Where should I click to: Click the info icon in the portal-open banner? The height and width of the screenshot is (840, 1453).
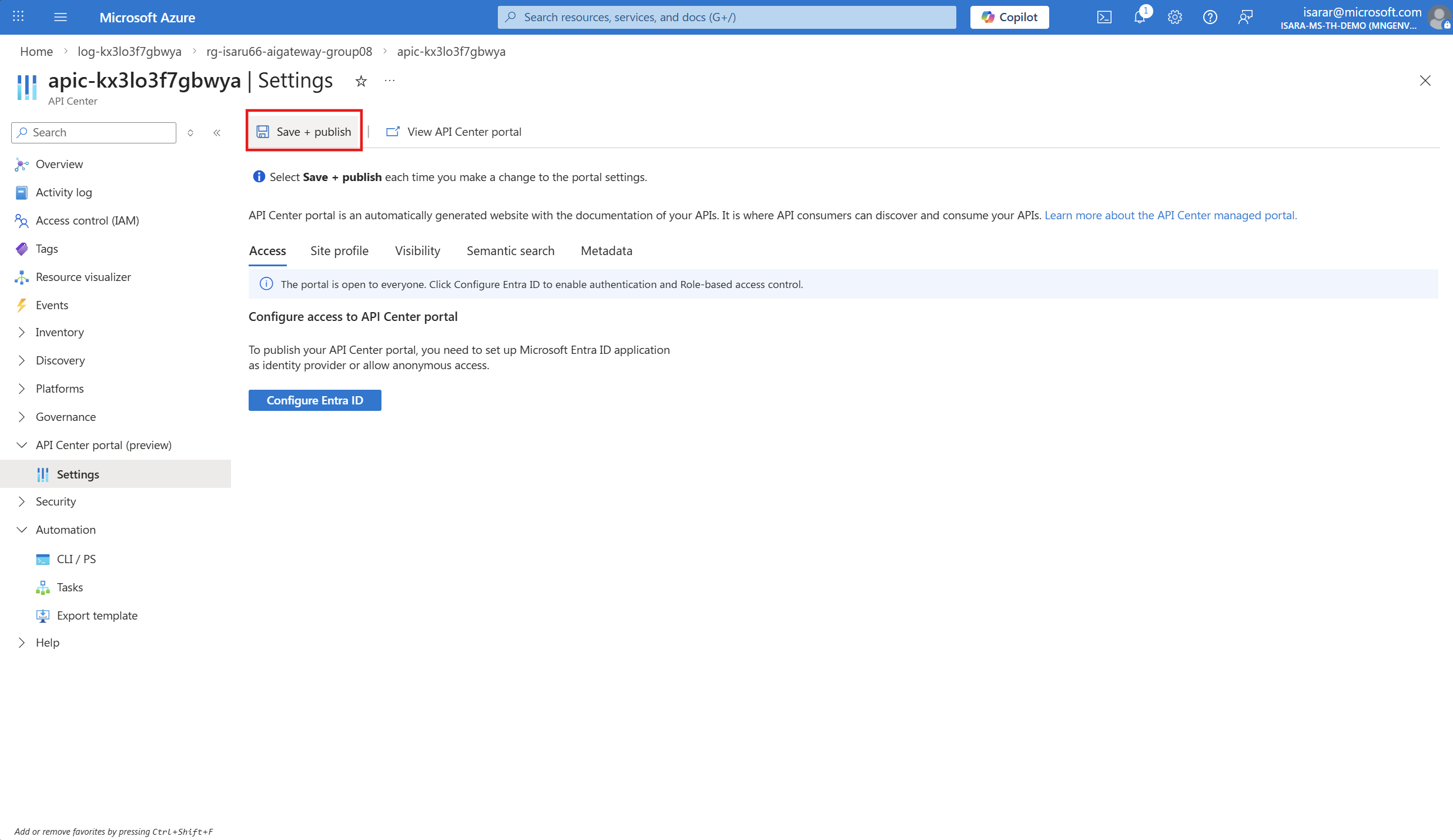click(x=266, y=284)
